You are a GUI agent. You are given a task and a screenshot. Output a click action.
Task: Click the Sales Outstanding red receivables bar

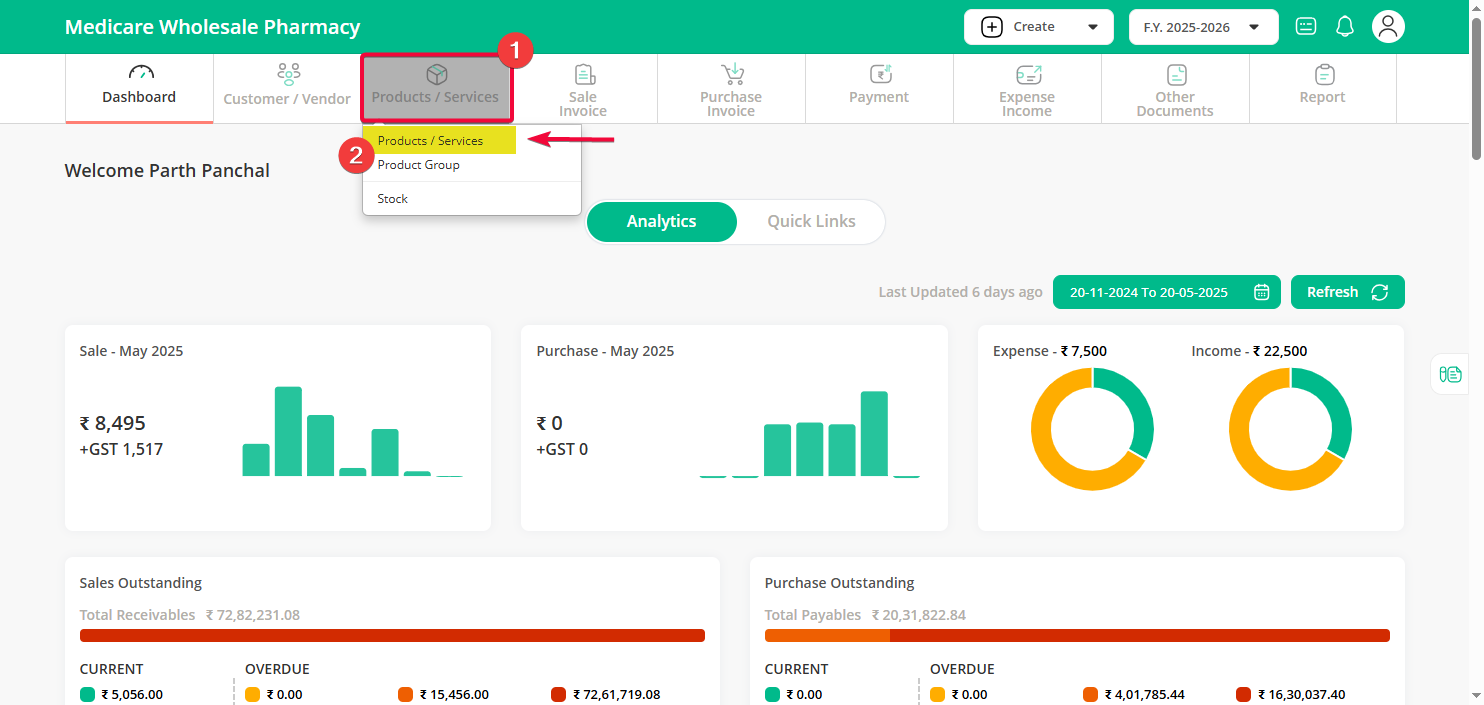[392, 635]
